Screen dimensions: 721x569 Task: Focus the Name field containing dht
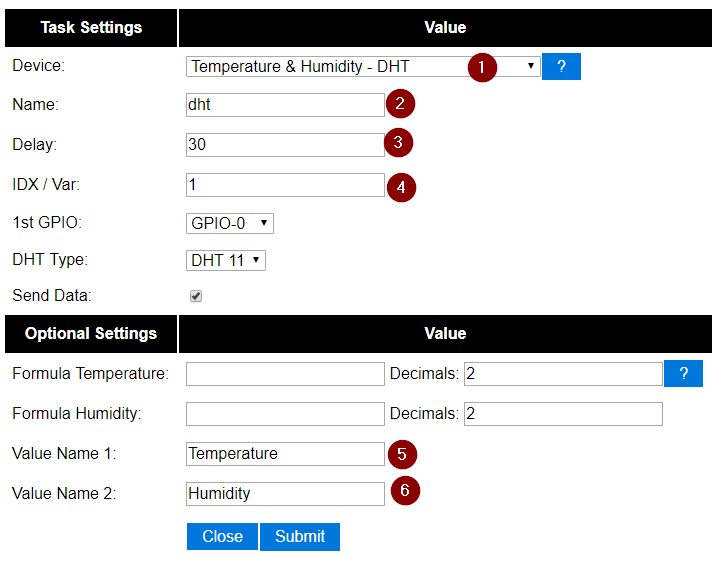pos(285,104)
